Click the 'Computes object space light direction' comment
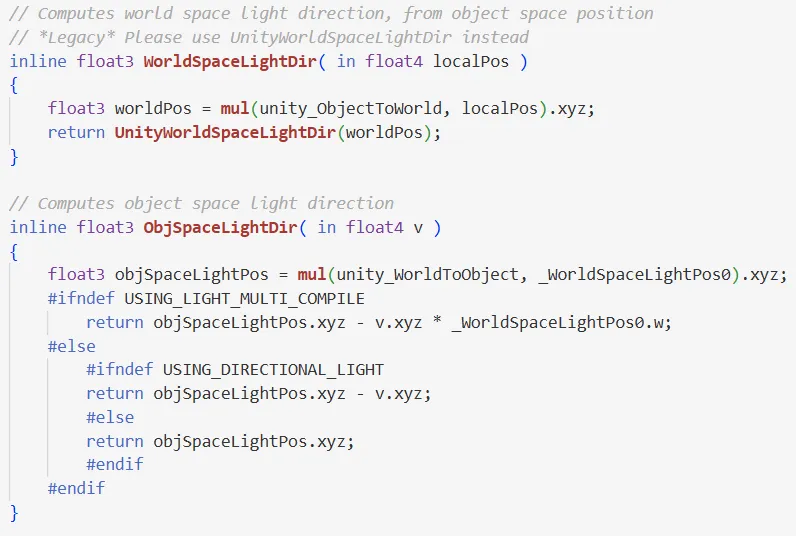 (x=202, y=204)
